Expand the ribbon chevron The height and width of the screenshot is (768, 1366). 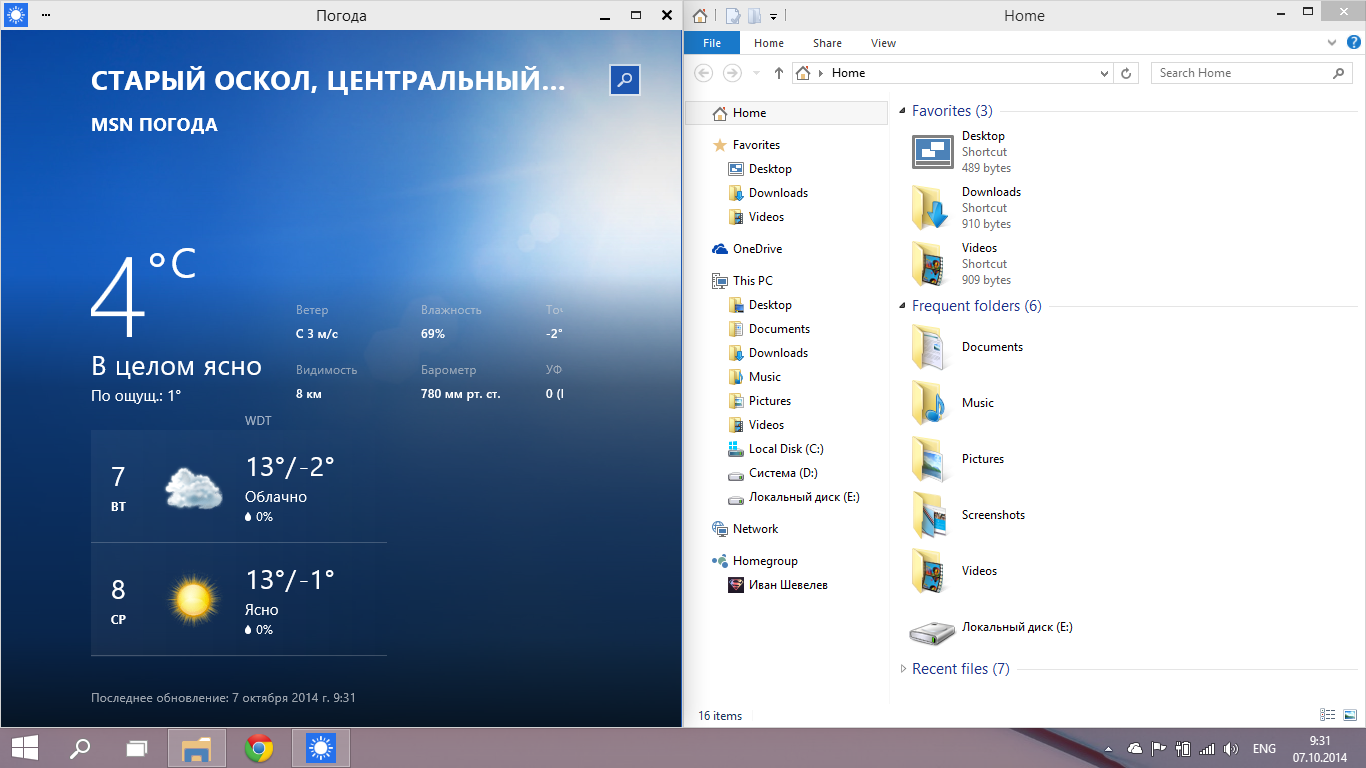1332,43
